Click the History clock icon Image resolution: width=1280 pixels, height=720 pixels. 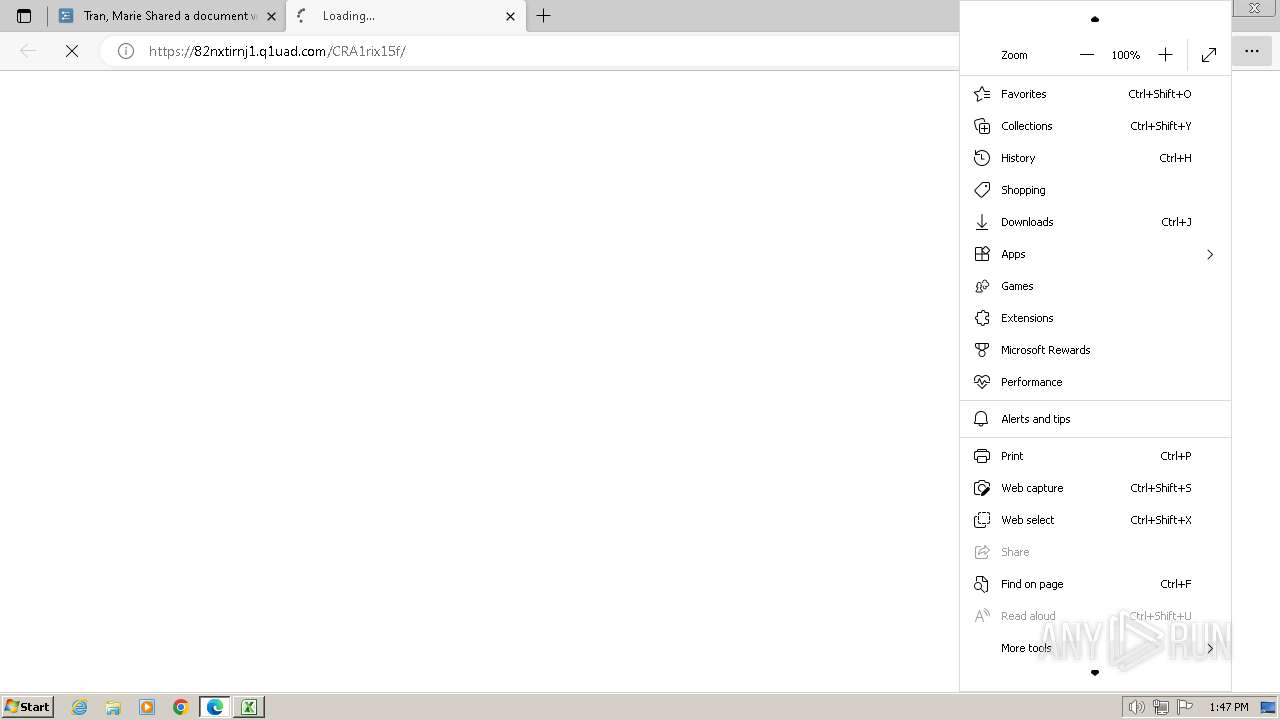pos(982,158)
